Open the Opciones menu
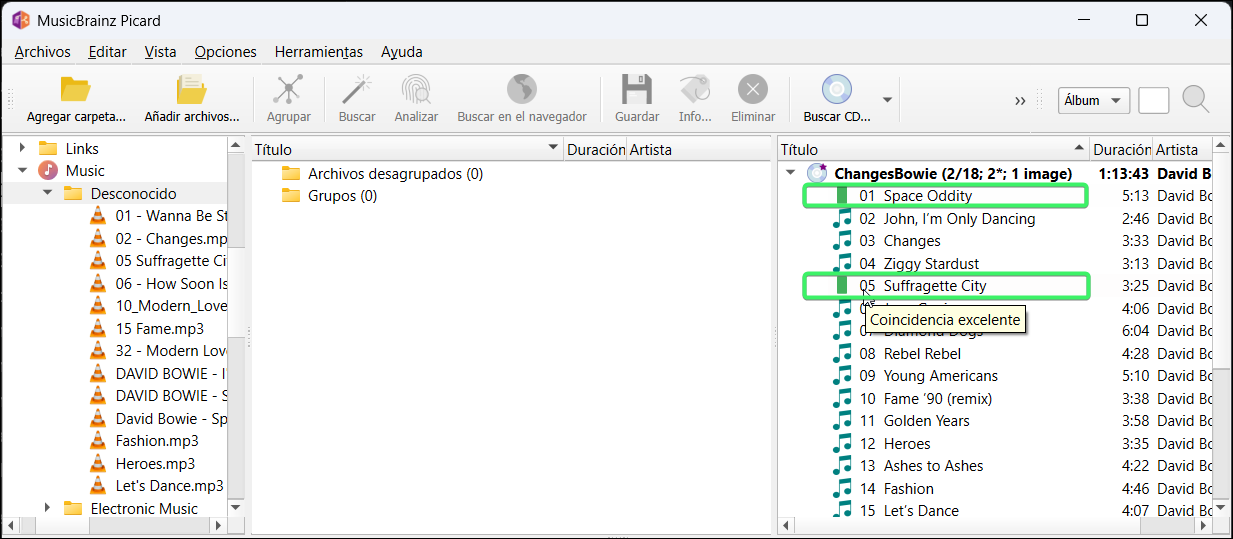Viewport: 1233px width, 539px height. coord(225,52)
